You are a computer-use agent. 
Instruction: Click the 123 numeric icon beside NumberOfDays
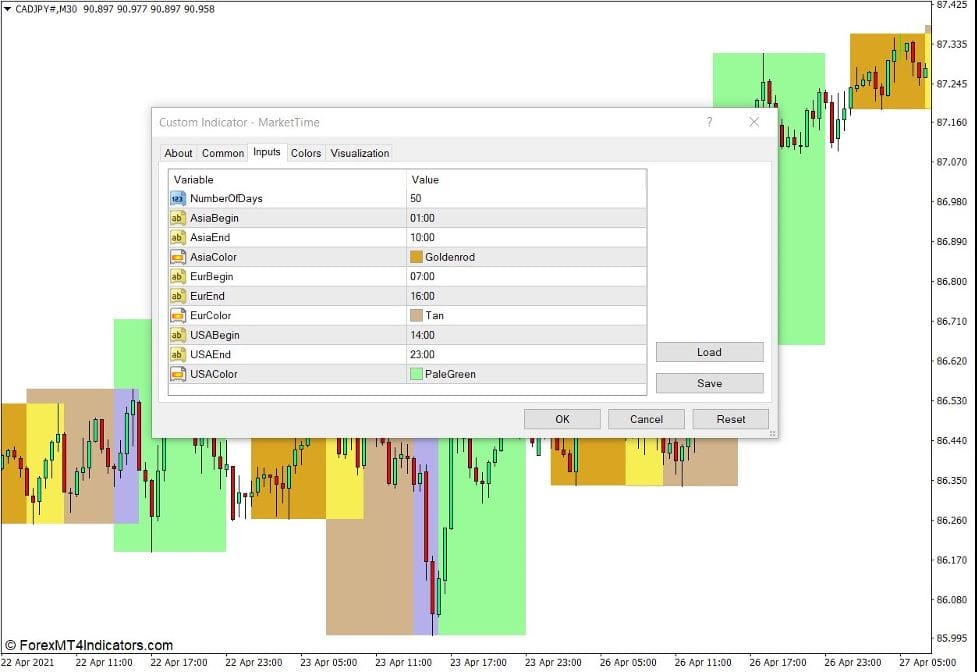[177, 198]
